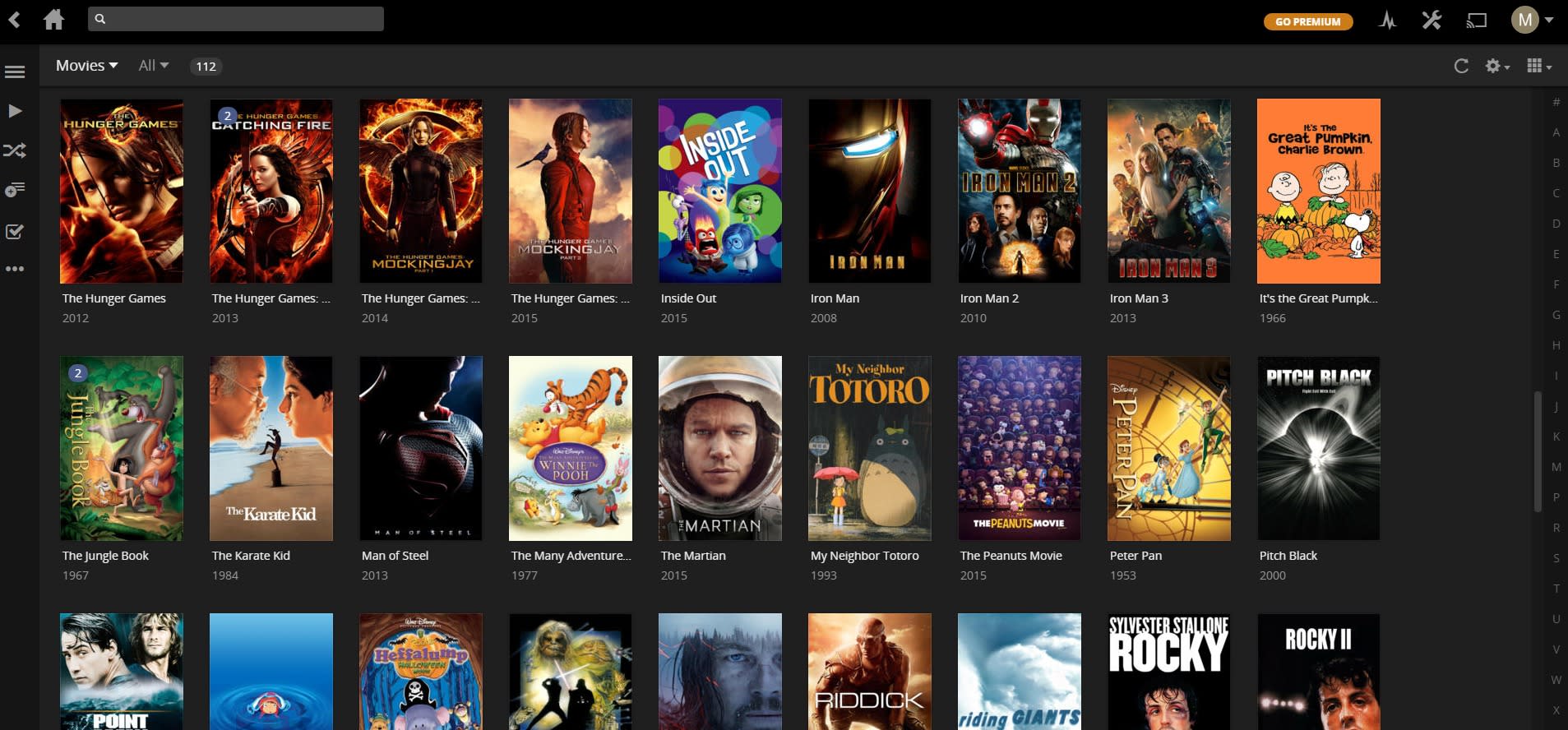The width and height of the screenshot is (1568, 730).
Task: Click the Peter Pan title text
Action: (x=1136, y=556)
